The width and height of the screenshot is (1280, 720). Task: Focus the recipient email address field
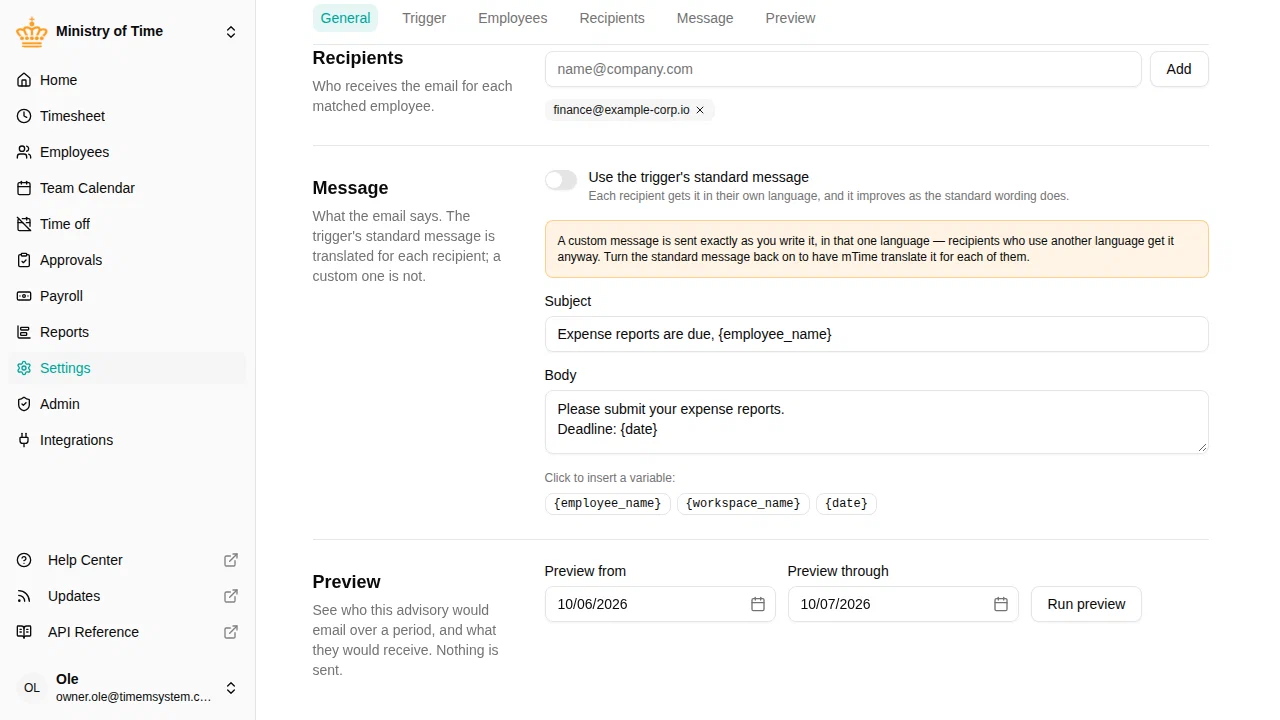point(843,69)
